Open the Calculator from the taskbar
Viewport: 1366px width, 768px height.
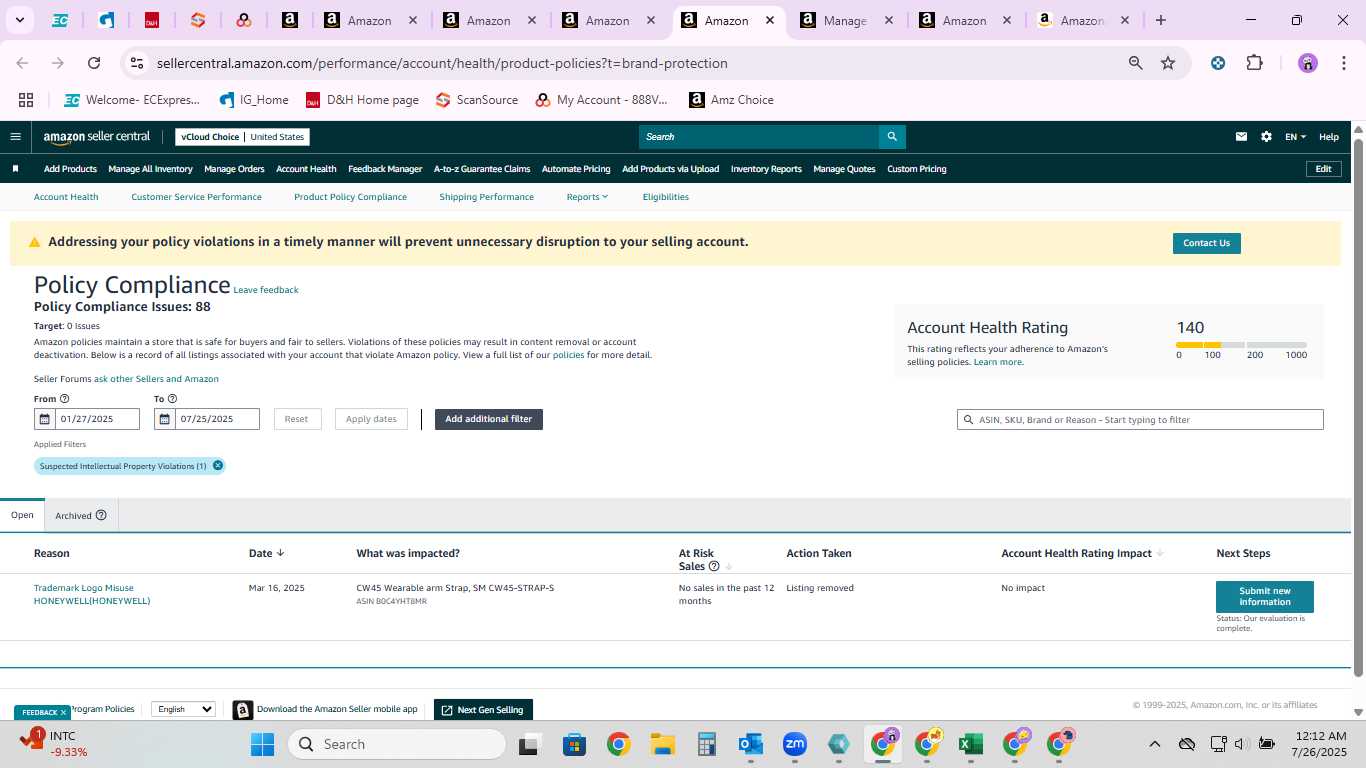pyautogui.click(x=707, y=744)
